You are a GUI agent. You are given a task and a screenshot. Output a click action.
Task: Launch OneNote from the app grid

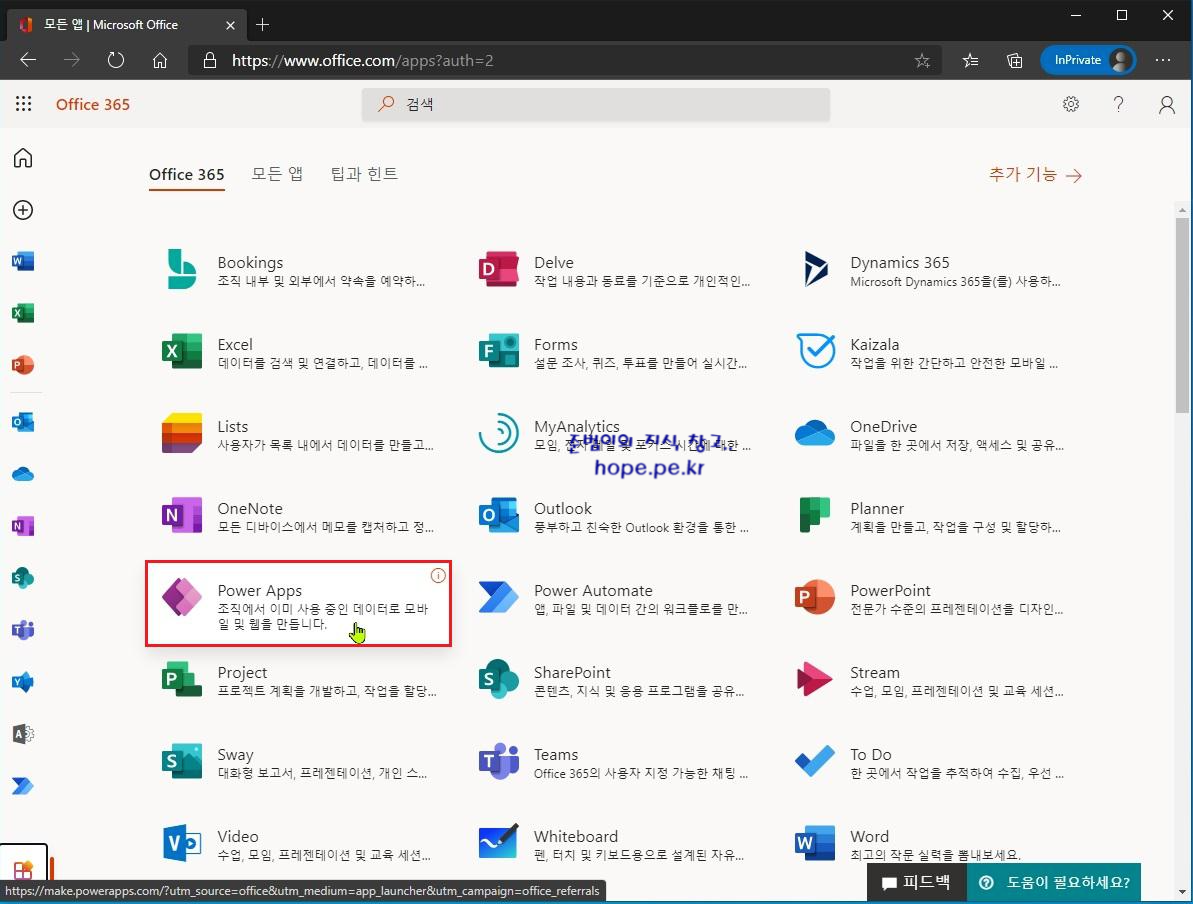[182, 514]
